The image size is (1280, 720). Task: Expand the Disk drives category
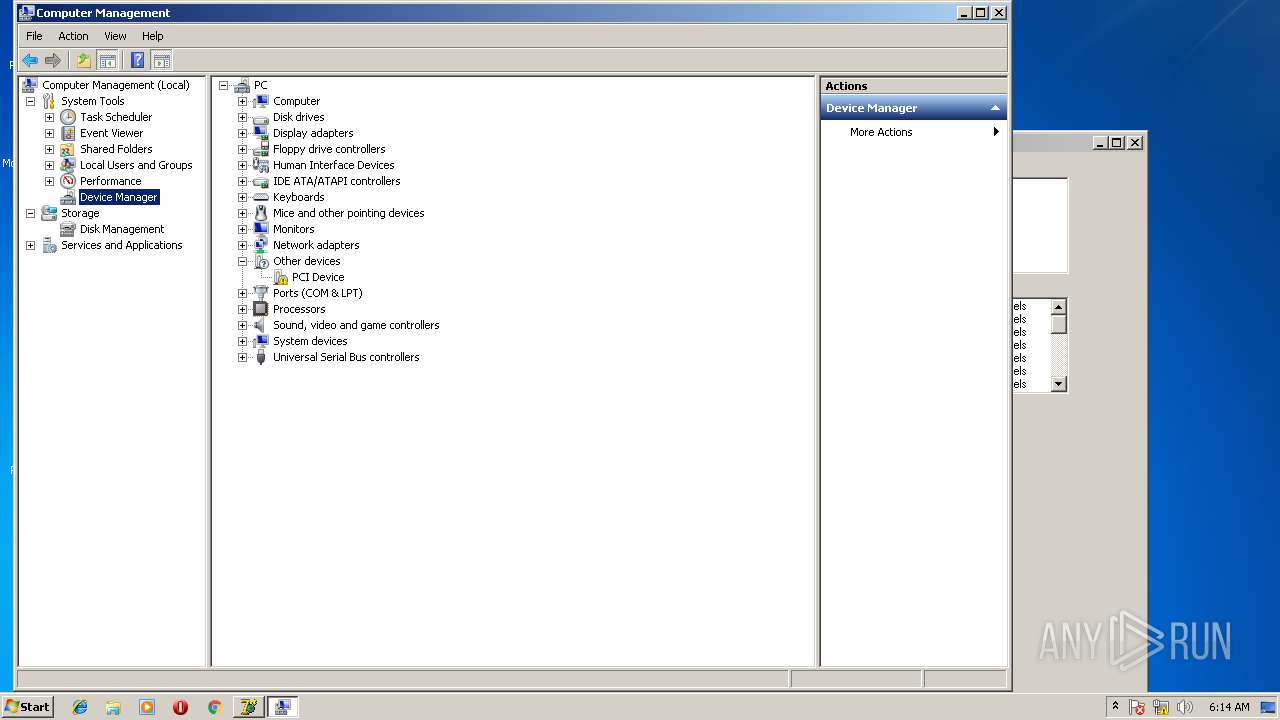[242, 117]
